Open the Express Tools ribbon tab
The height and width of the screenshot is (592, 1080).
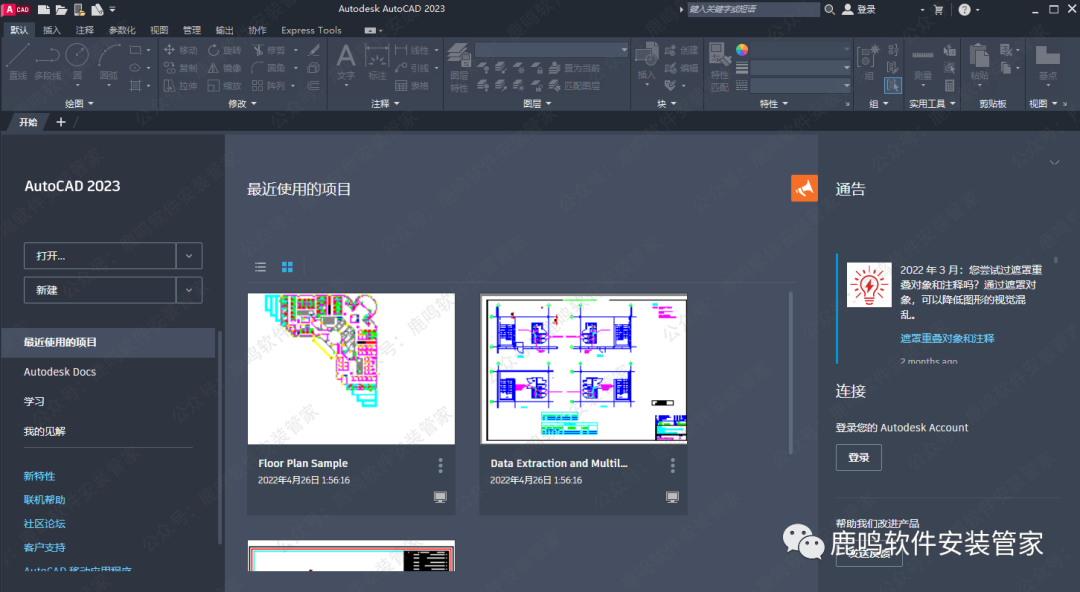point(311,30)
